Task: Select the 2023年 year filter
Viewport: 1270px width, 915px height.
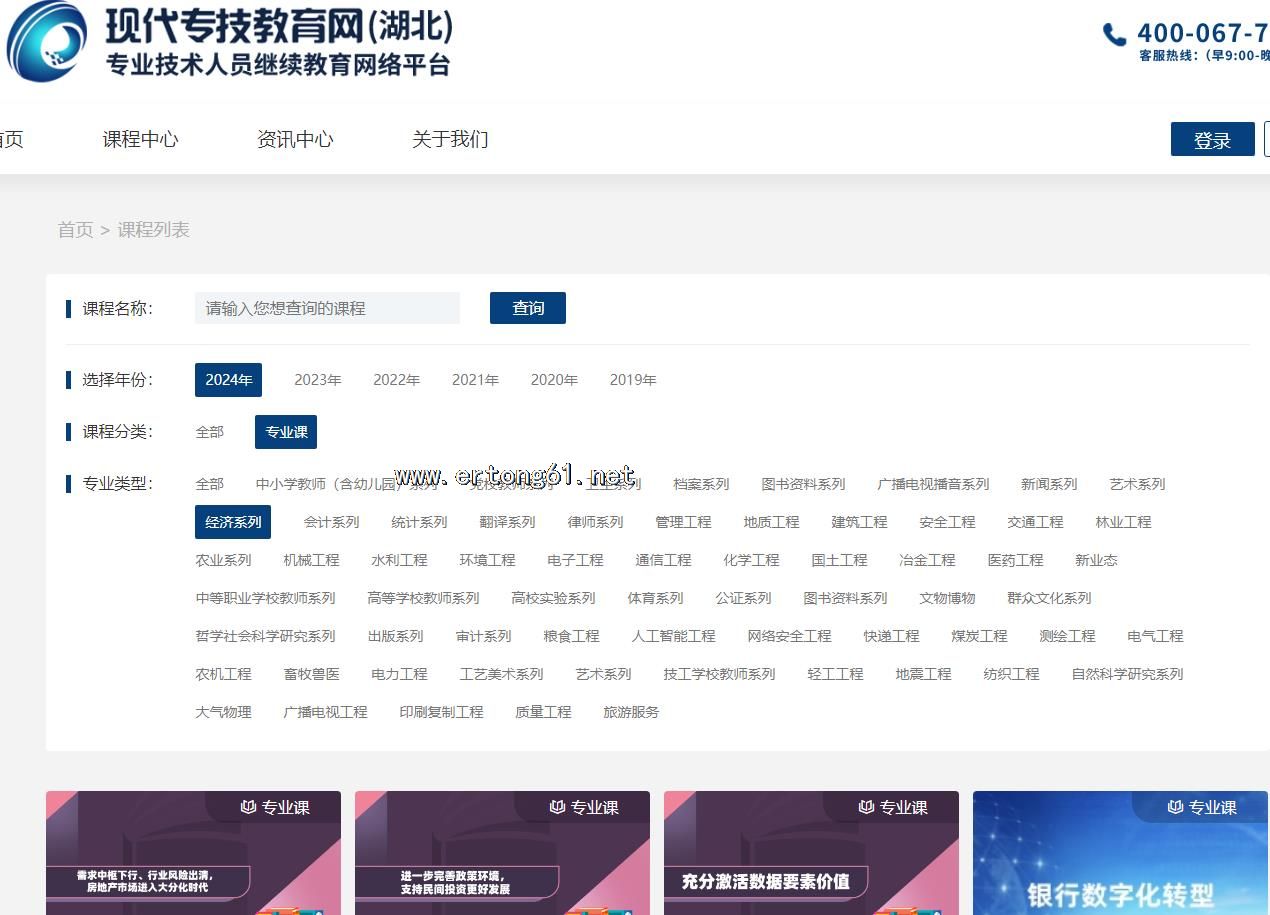Action: (317, 380)
